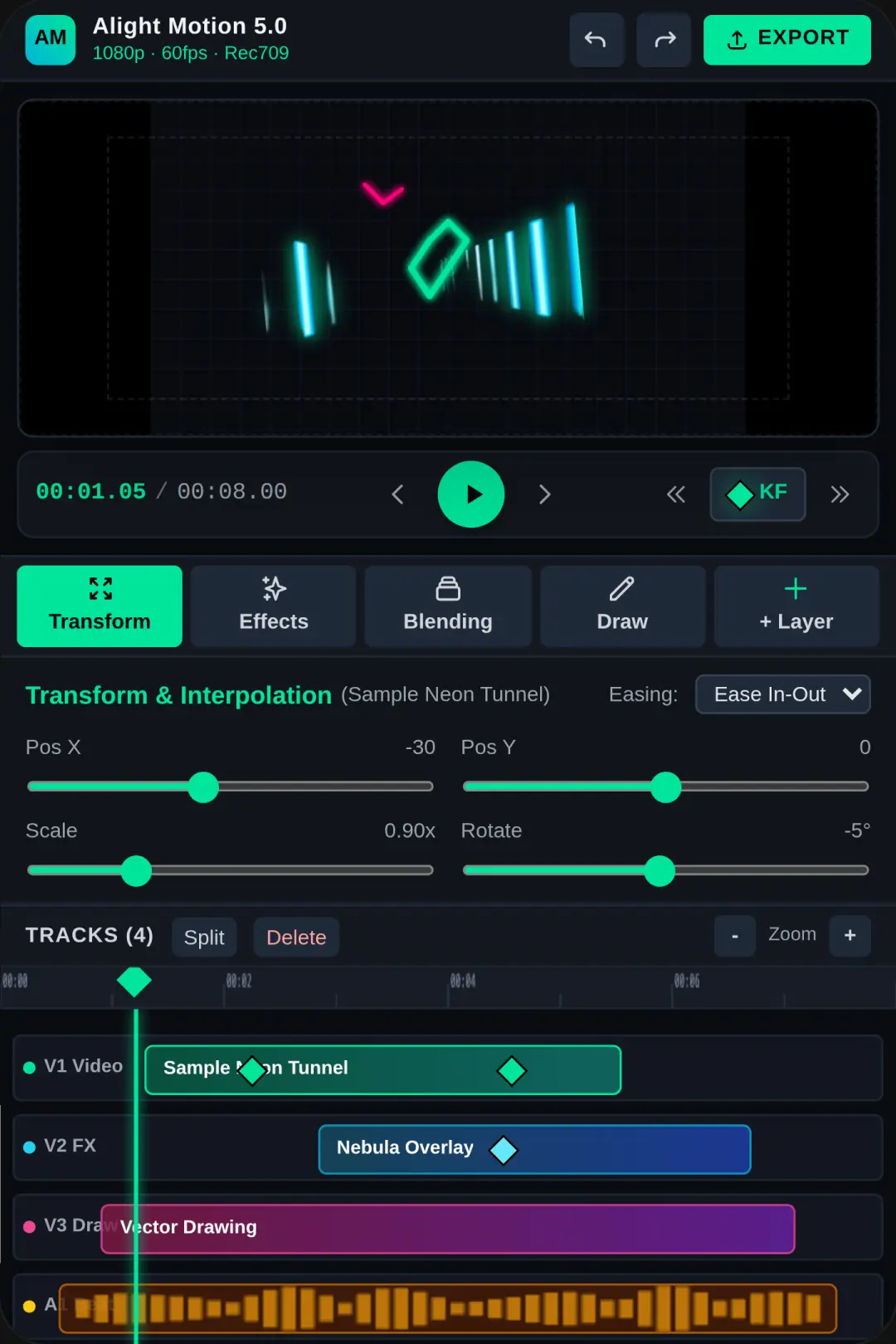This screenshot has width=896, height=1344.
Task: Export the project
Action: tap(787, 39)
